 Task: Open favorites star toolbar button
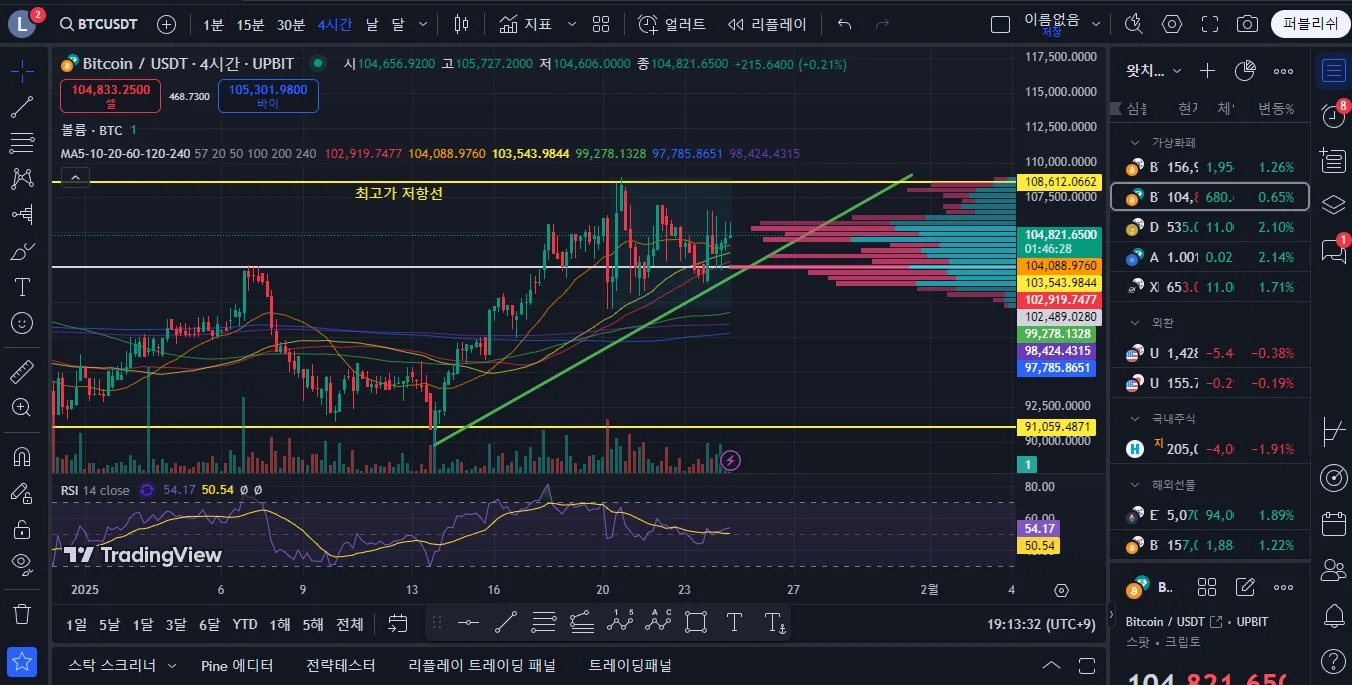tap(22, 661)
